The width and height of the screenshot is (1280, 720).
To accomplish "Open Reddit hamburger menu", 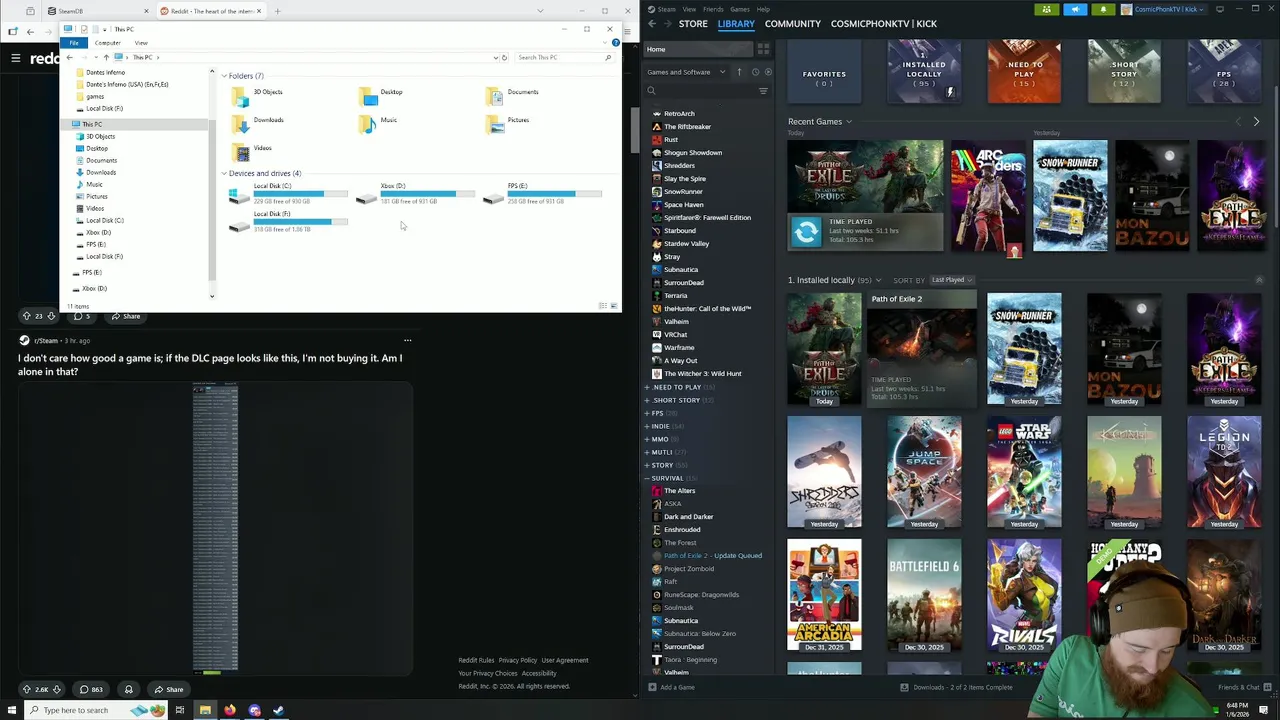I will [15, 58].
